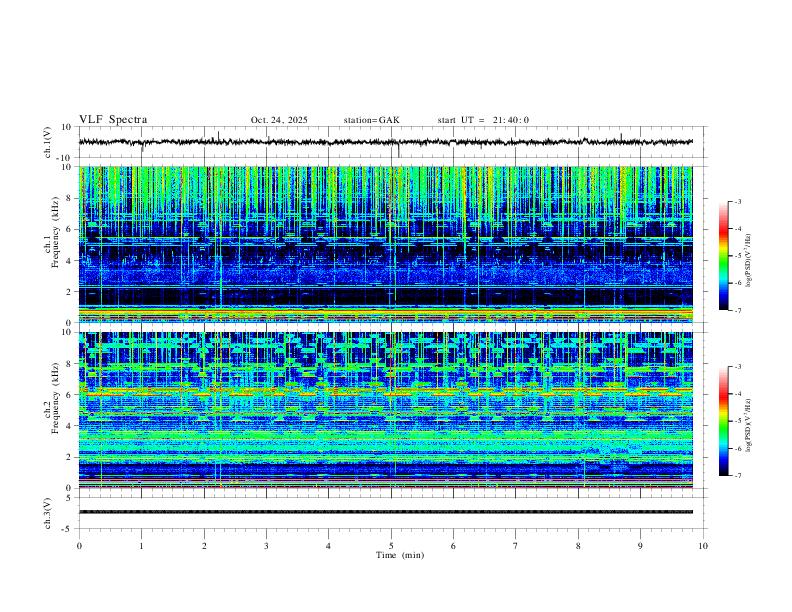Click the color scale bar beside ch.2 spectrogram
Viewport: 792px width, 612px height.
click(723, 421)
